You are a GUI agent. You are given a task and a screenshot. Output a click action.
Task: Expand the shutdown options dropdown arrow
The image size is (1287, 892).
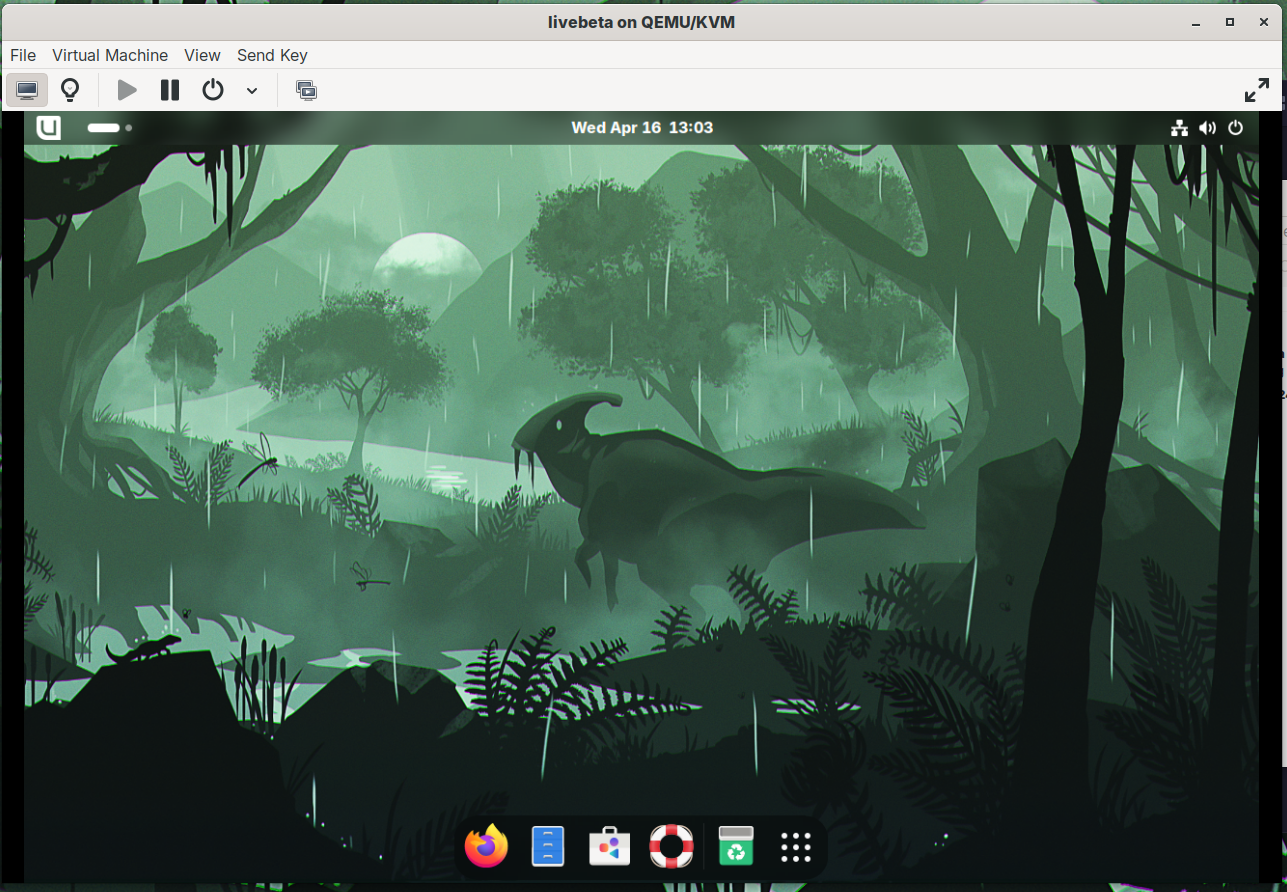tap(252, 91)
